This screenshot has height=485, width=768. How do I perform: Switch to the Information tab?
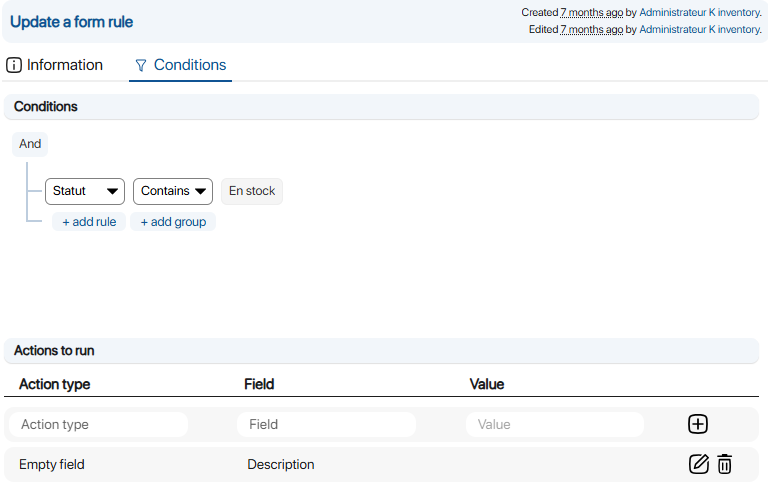pyautogui.click(x=55, y=65)
